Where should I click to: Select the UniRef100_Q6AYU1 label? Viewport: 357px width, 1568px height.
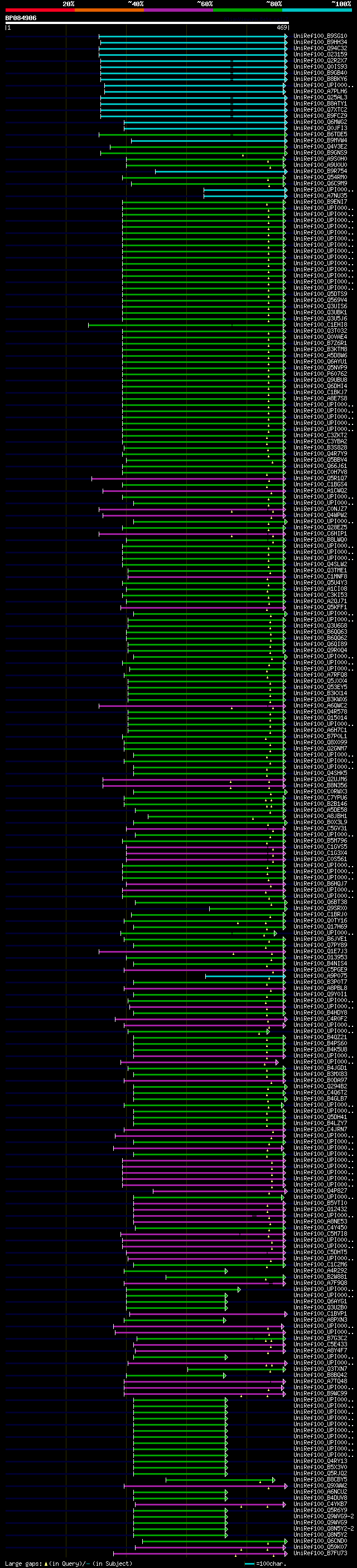coord(320,361)
